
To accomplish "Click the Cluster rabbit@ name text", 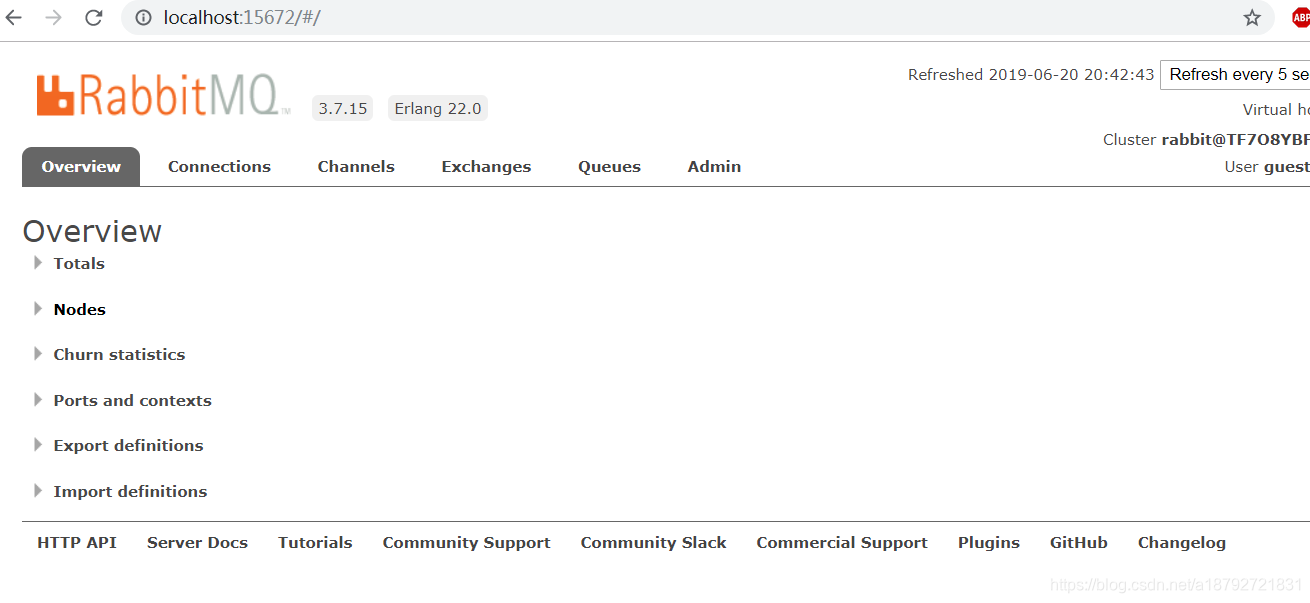I will (x=1206, y=139).
